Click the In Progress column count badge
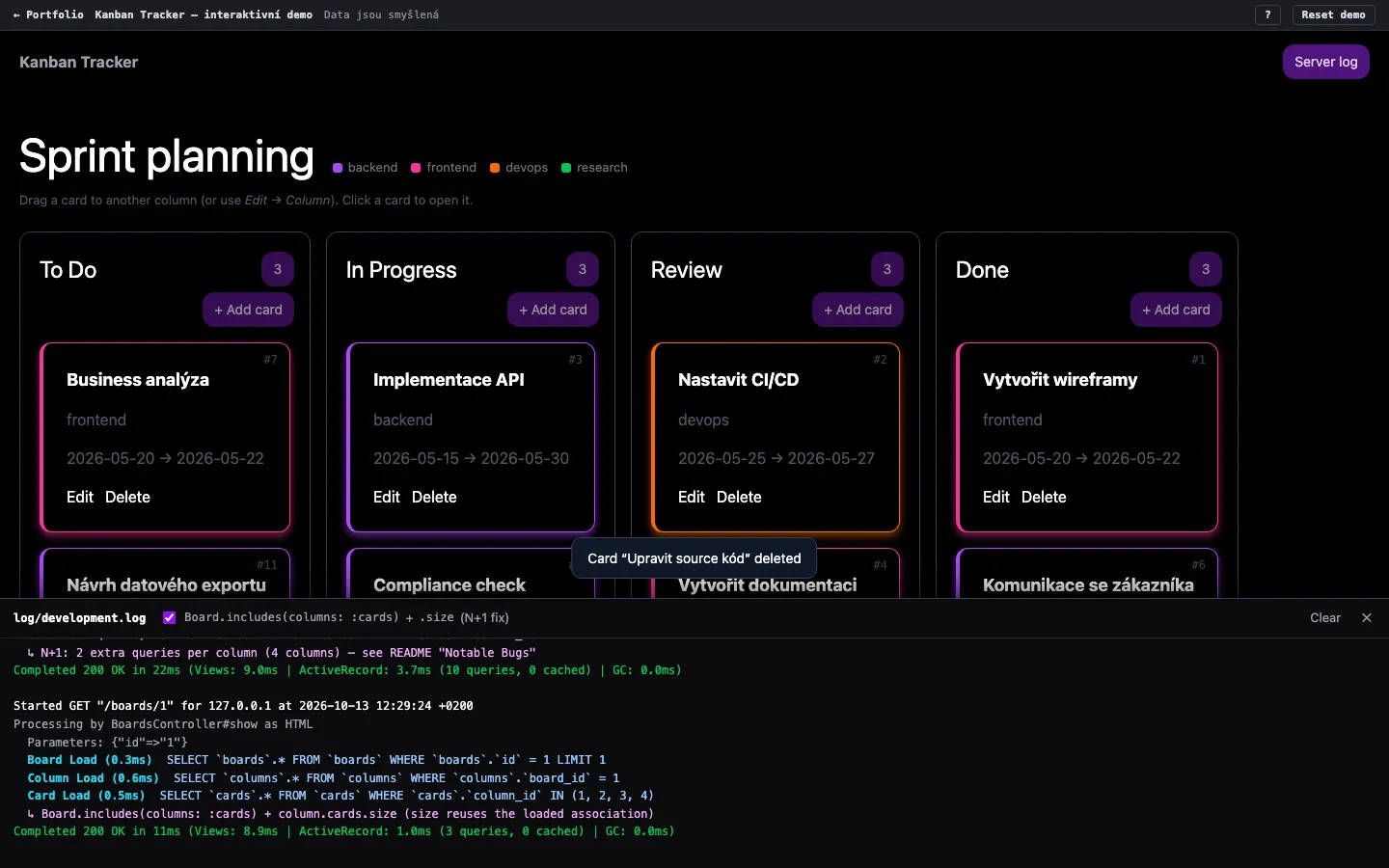1389x868 pixels. click(583, 269)
